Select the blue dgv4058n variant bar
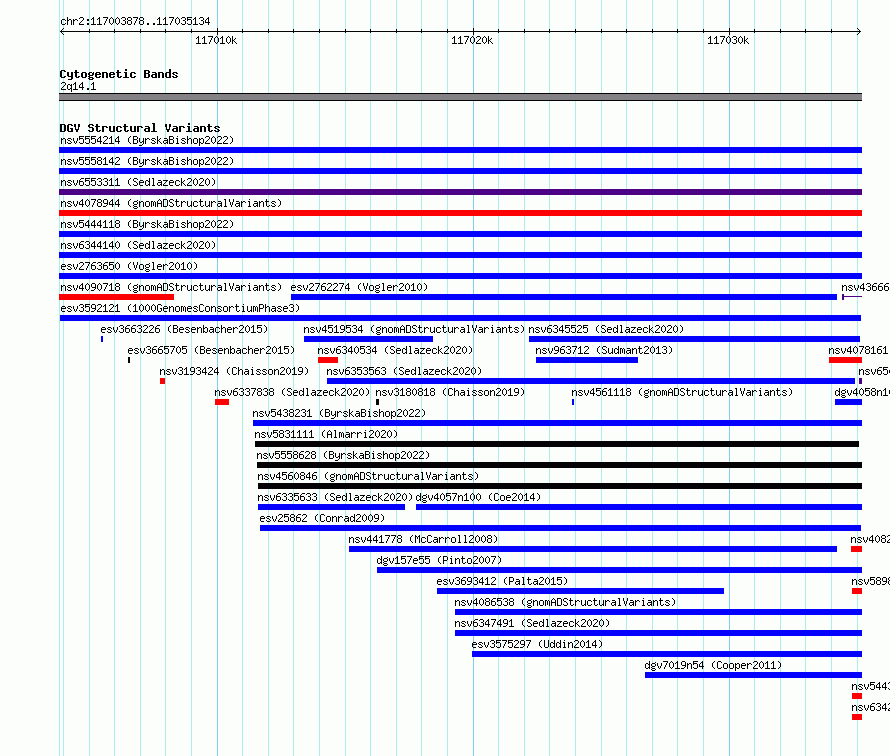Image resolution: width=890 pixels, height=756 pixels. click(849, 402)
